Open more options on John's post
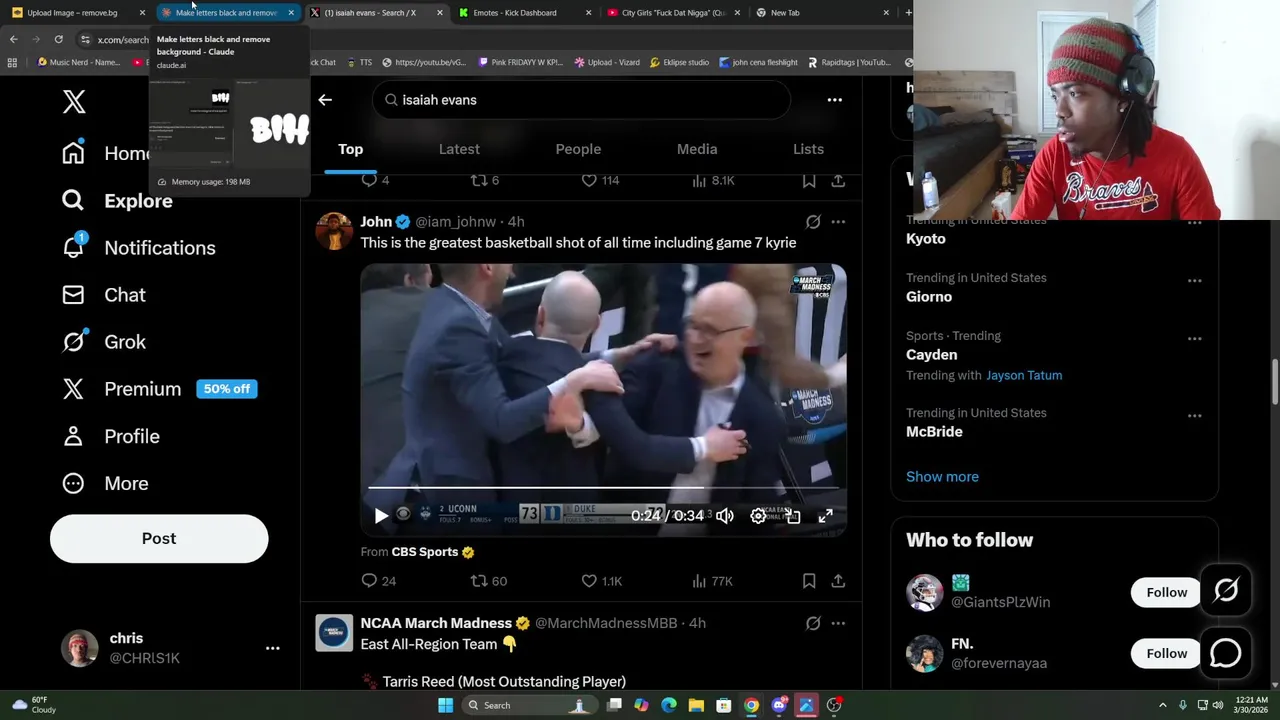The image size is (1280, 720). 838,222
